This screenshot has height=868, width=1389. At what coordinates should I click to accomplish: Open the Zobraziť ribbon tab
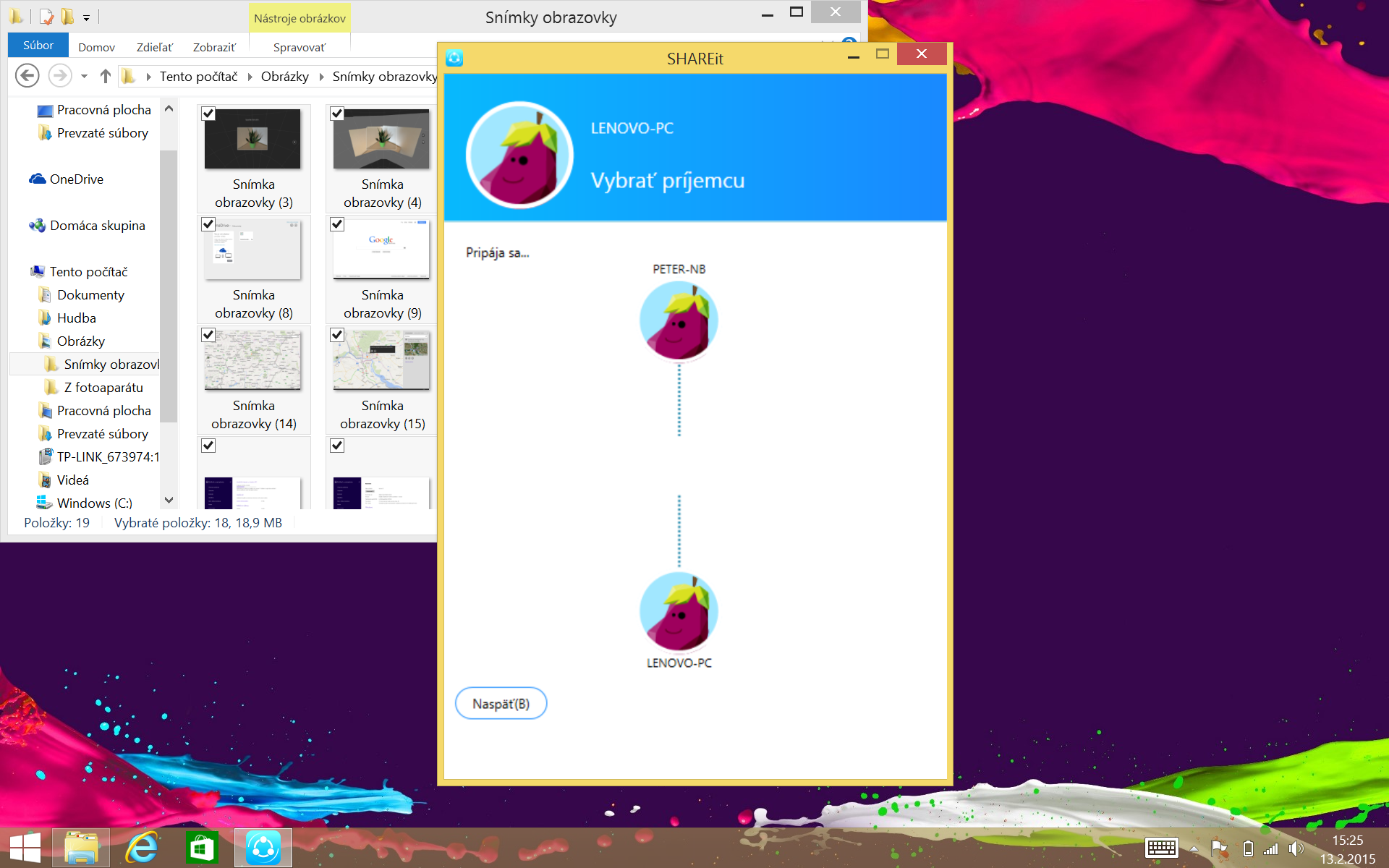(214, 47)
